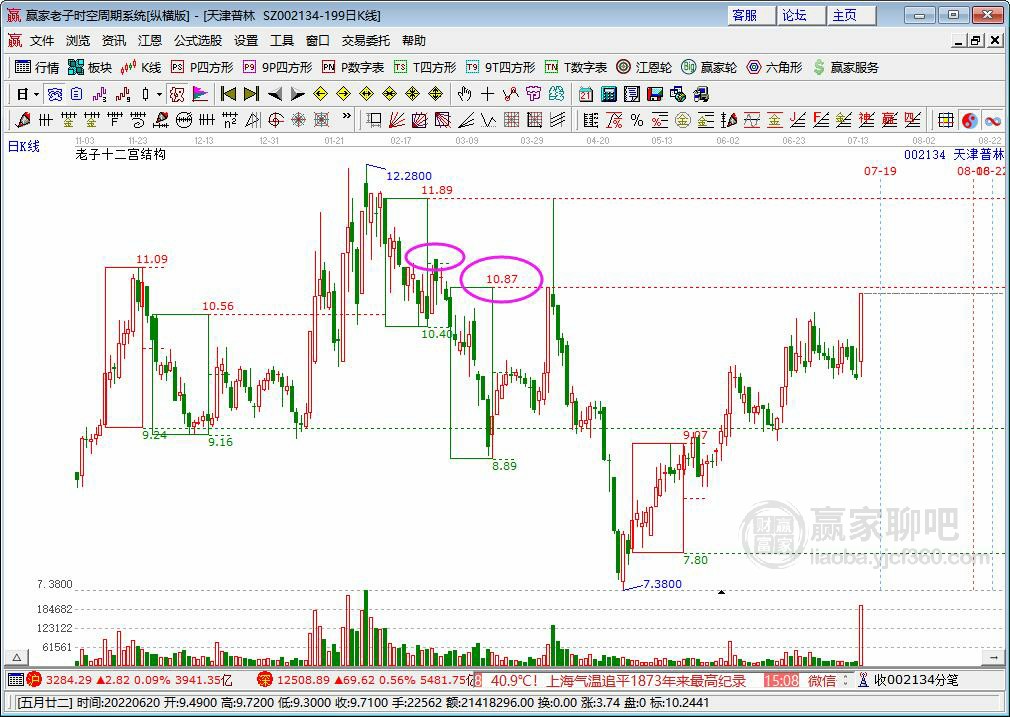Viewport: 1010px width, 717px height.
Task: Open the 赢家轮 wheel tool
Action: (x=709, y=67)
